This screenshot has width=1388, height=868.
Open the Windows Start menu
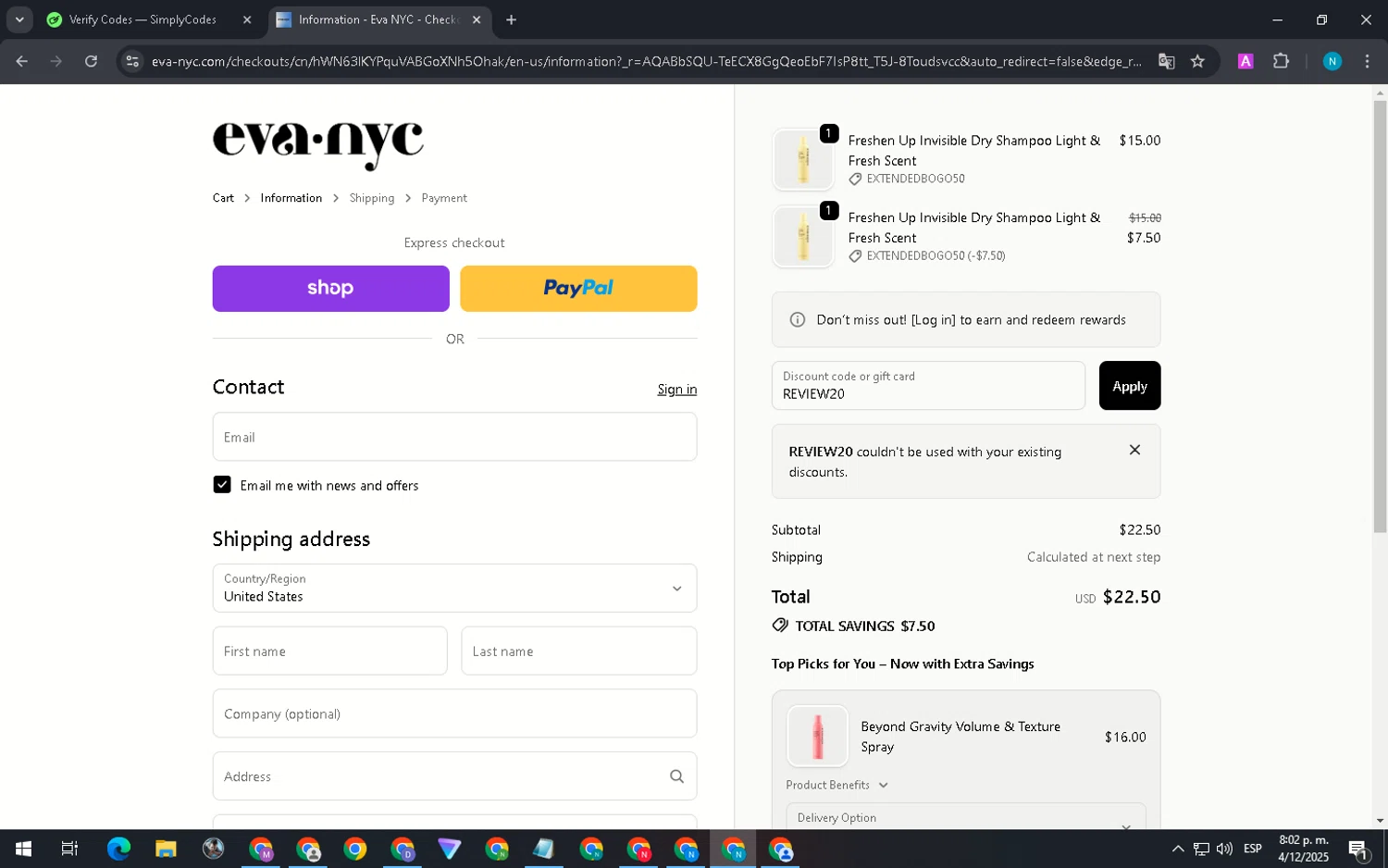pos(23,849)
